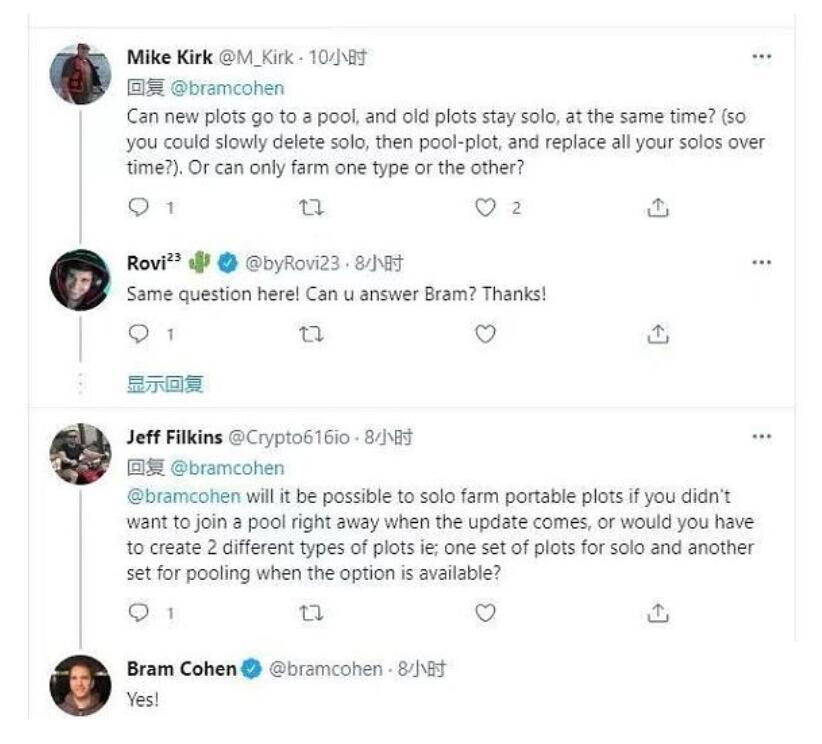Open more options on Rovi23's tweet
The width and height of the screenshot is (822, 744).
[761, 263]
